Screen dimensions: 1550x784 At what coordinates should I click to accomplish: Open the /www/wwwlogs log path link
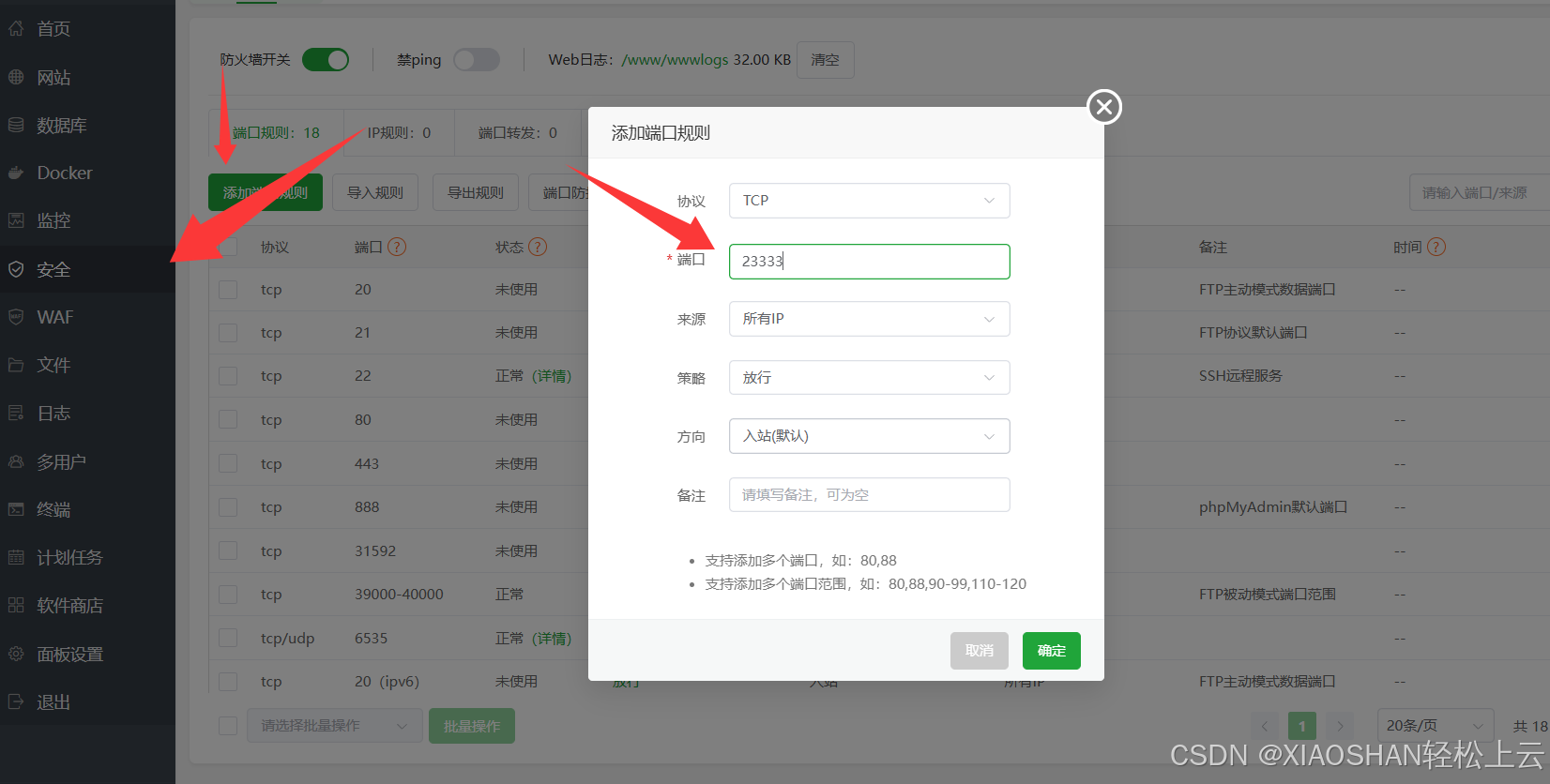point(675,60)
